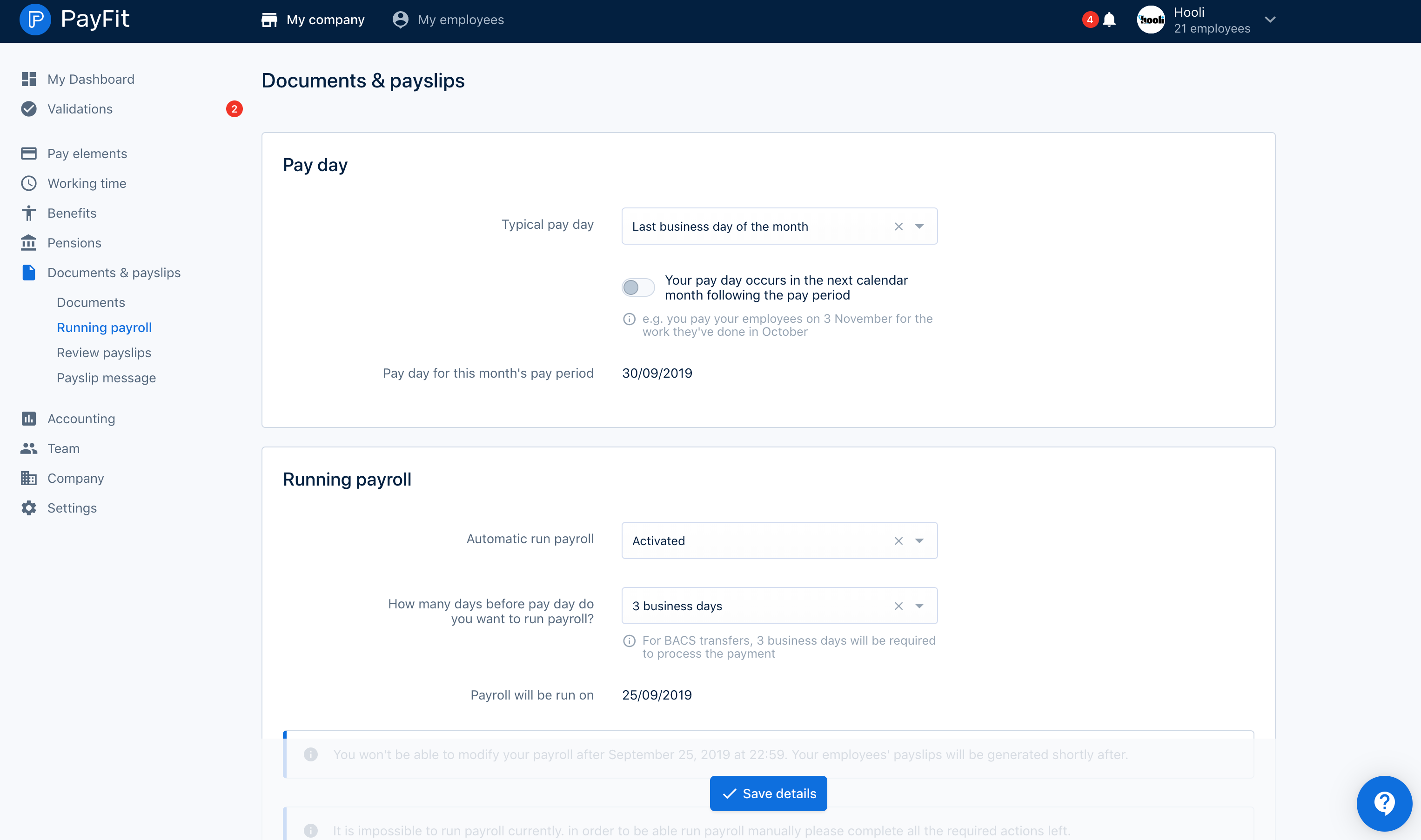This screenshot has width=1421, height=840.
Task: Open the Review payslips submenu item
Action: click(x=104, y=353)
